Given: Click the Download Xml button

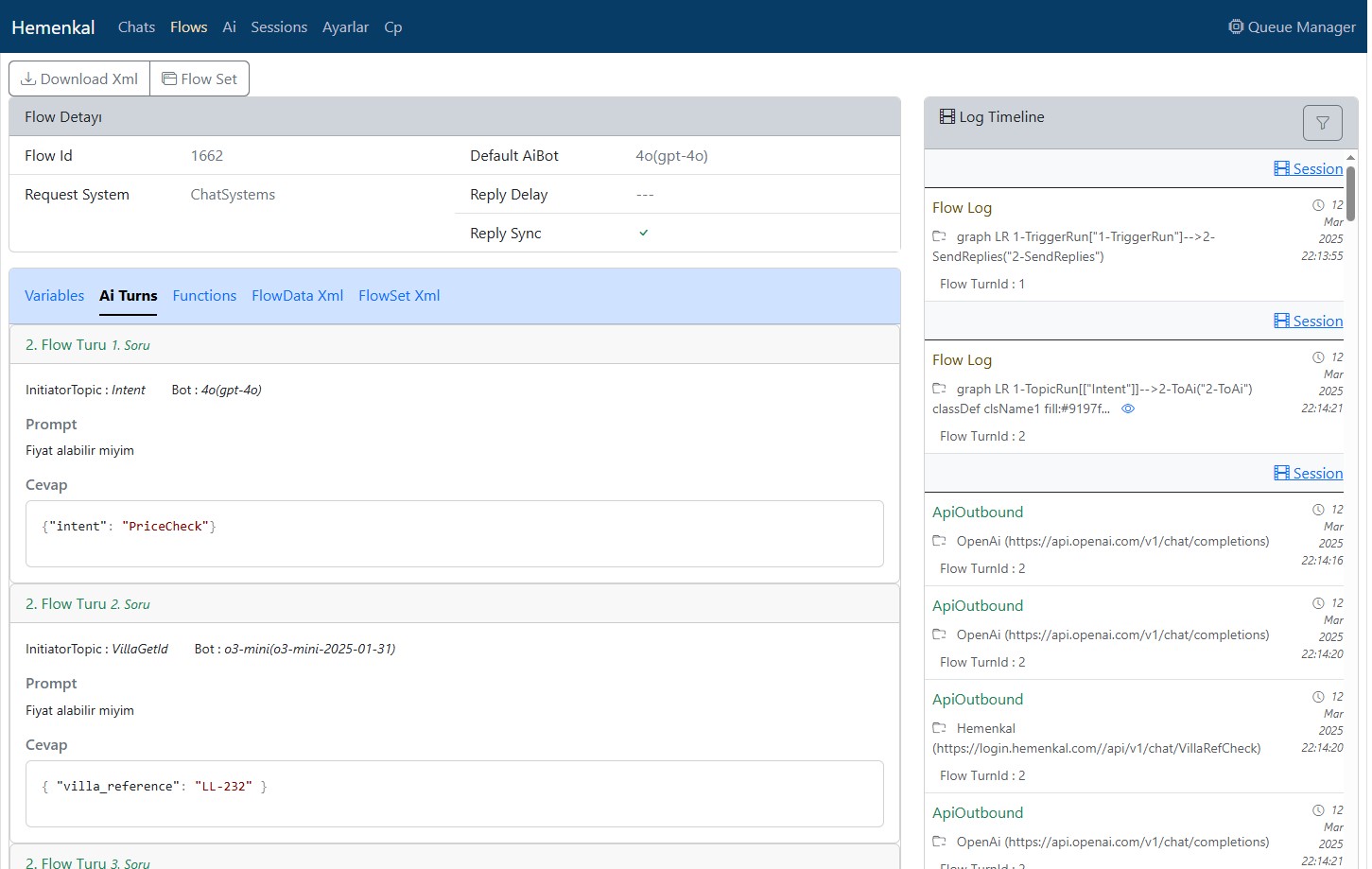Looking at the screenshot, I should point(79,78).
